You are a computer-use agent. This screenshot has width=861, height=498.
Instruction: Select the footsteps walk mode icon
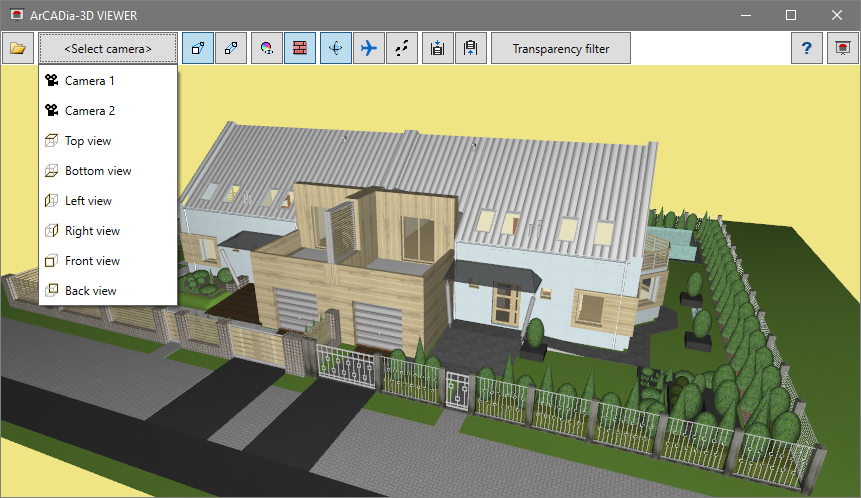pyautogui.click(x=402, y=48)
